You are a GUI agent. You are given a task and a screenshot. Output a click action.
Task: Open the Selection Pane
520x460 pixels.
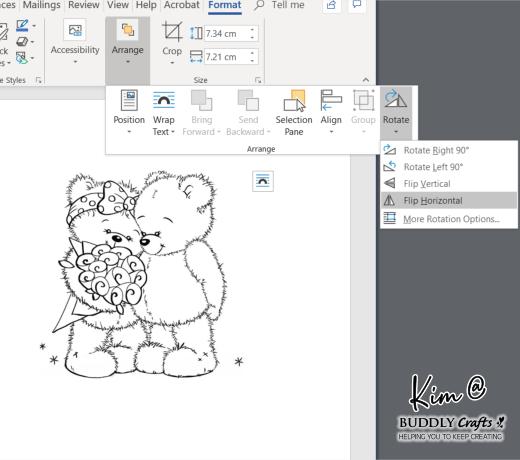[294, 112]
